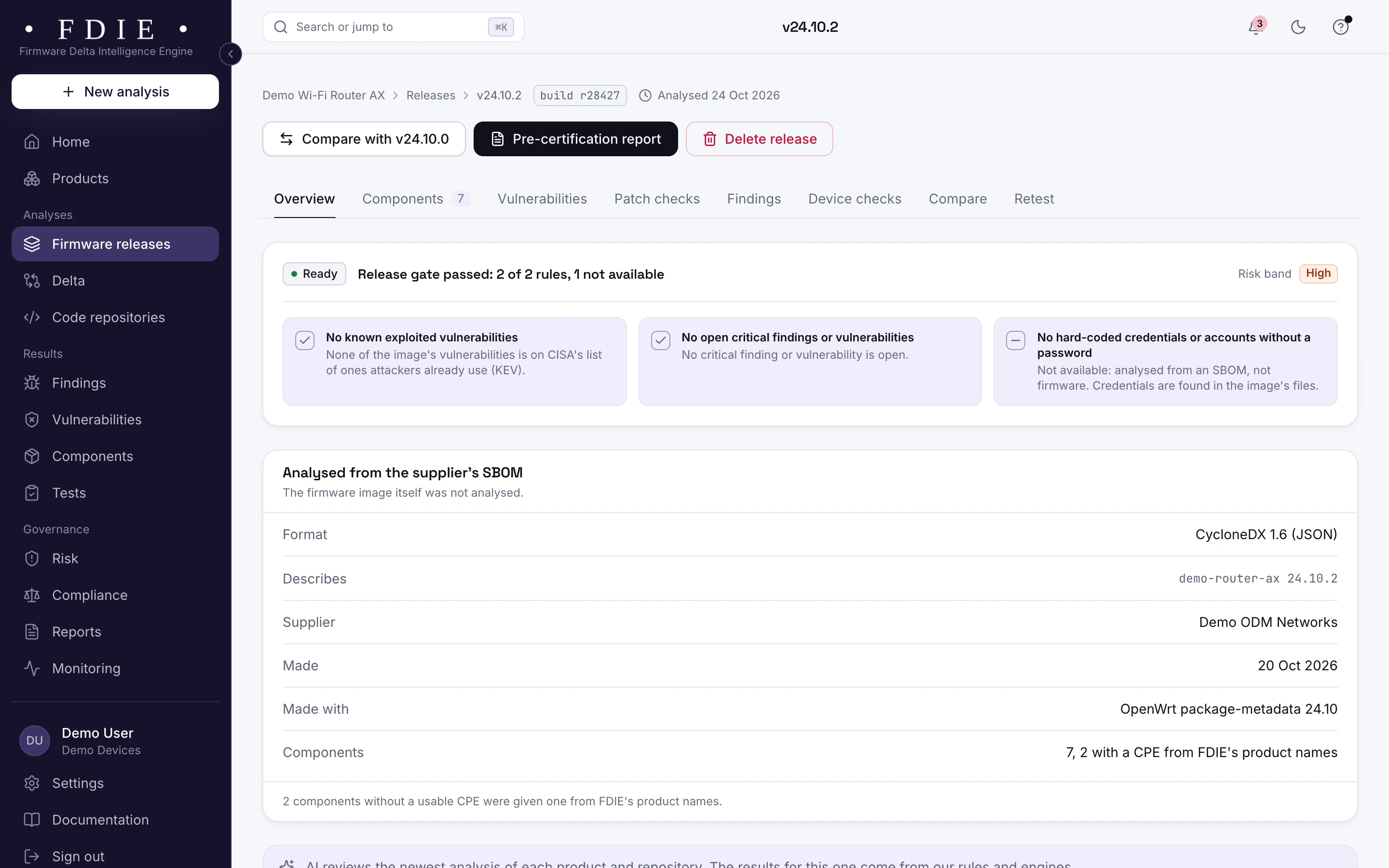This screenshot has width=1389, height=868.
Task: Generate the Pre-certification report
Action: [x=575, y=139]
